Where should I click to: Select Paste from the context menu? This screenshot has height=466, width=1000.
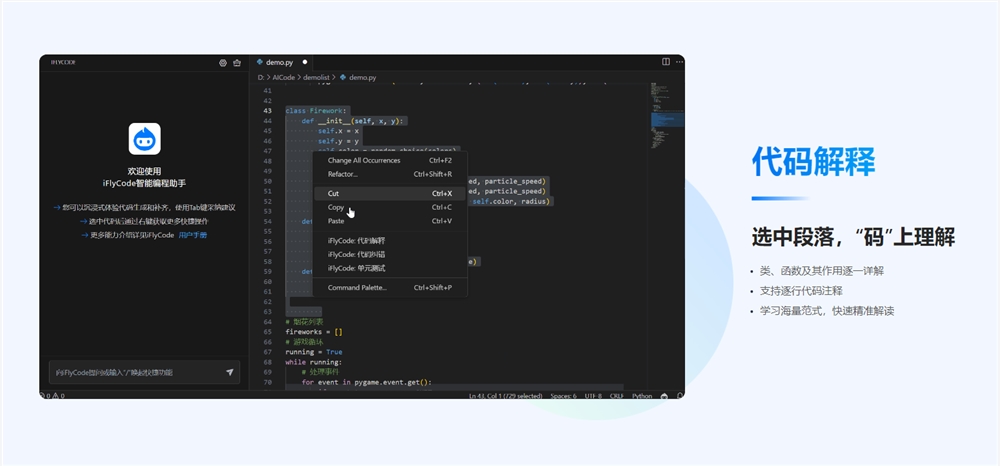[x=390, y=221]
